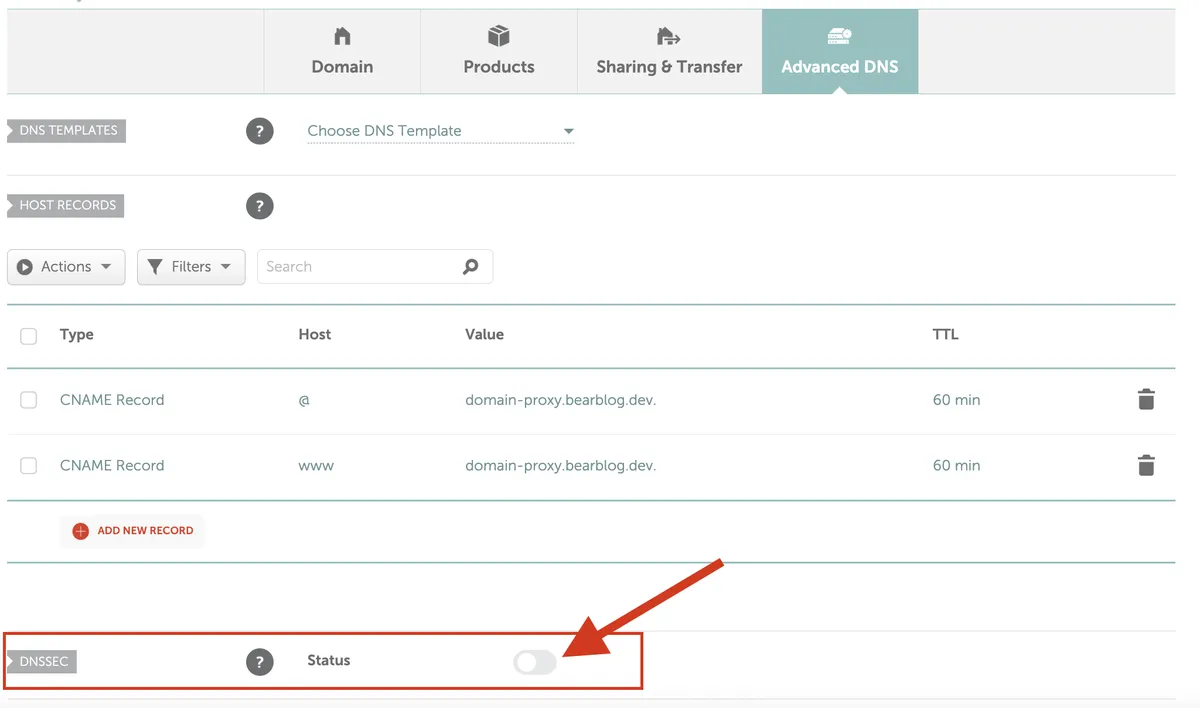Click domain-proxy.bearblog.dev. value in the @ row
Screen dimensions: 1200x708
click(x=561, y=400)
